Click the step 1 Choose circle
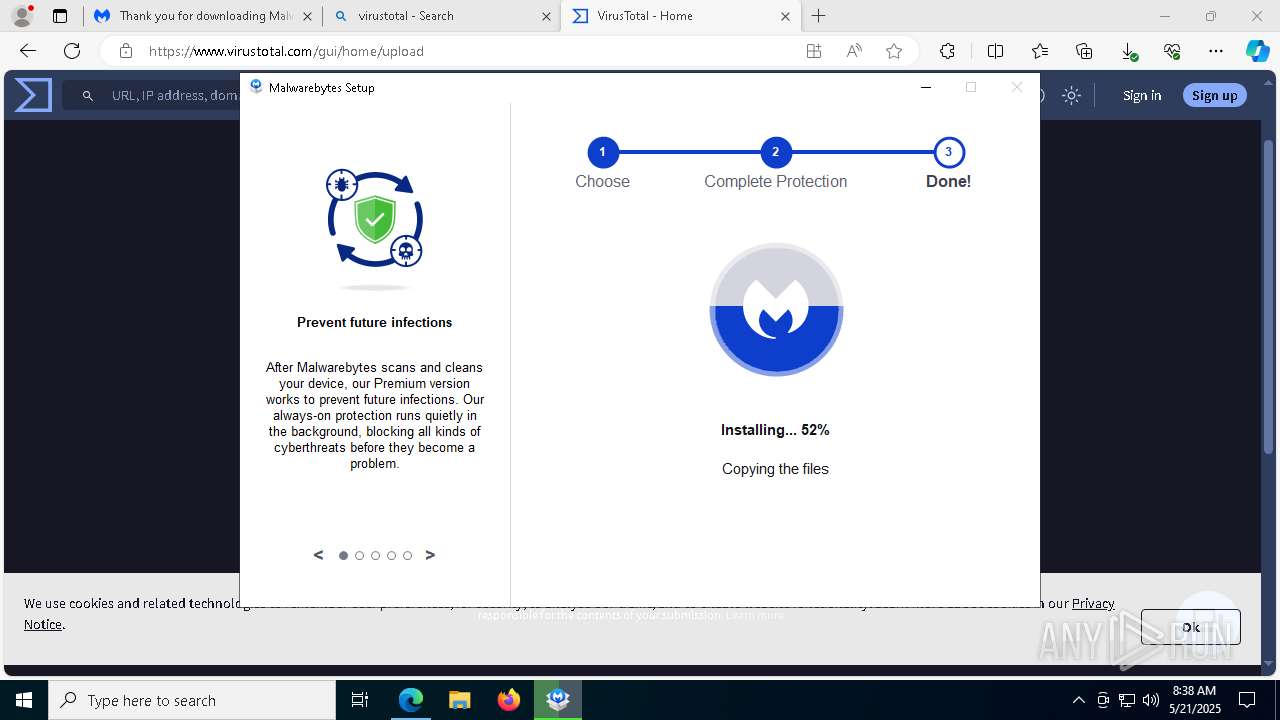This screenshot has width=1280, height=720. coord(602,152)
